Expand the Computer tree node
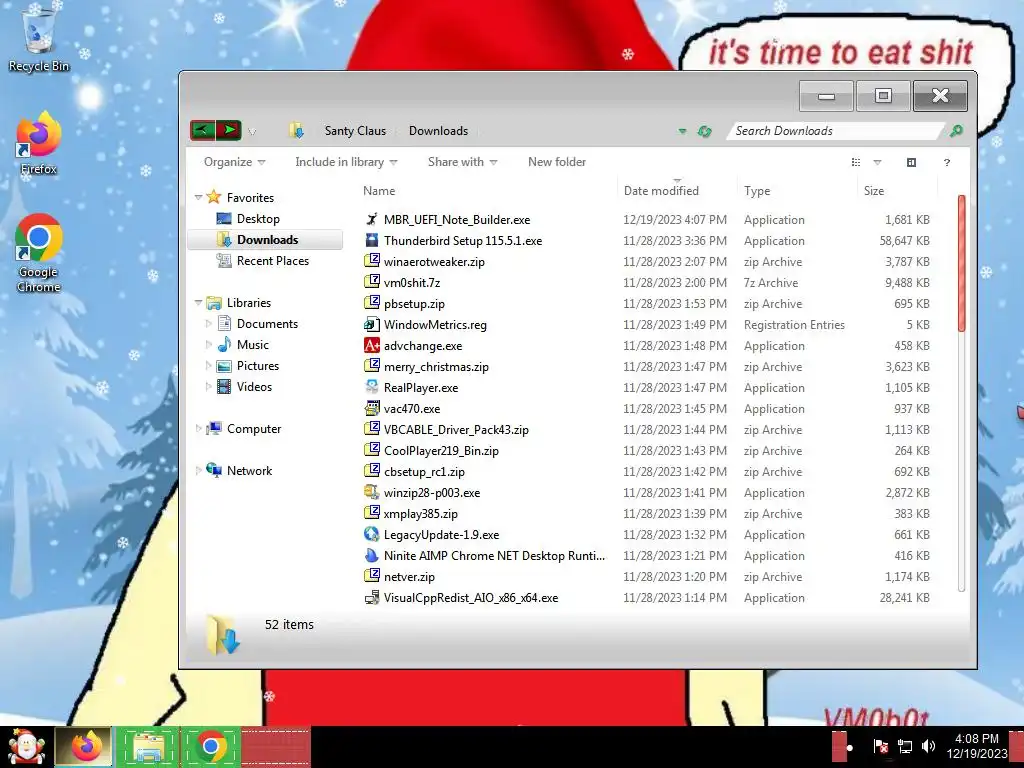The height and width of the screenshot is (768, 1024). pyautogui.click(x=198, y=428)
